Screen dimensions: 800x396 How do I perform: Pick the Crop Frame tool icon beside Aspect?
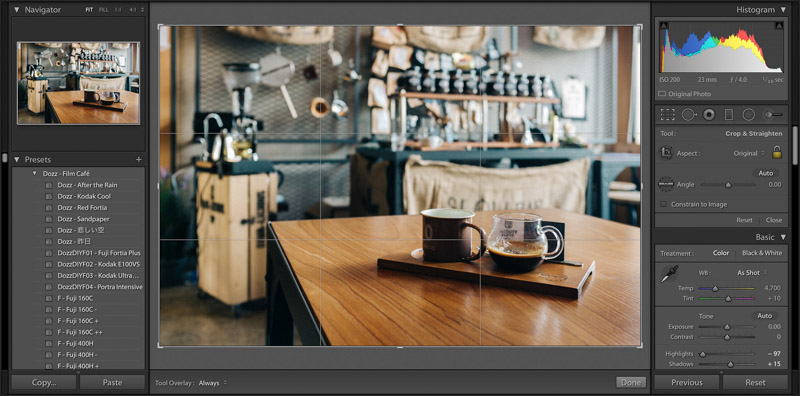pyautogui.click(x=665, y=153)
